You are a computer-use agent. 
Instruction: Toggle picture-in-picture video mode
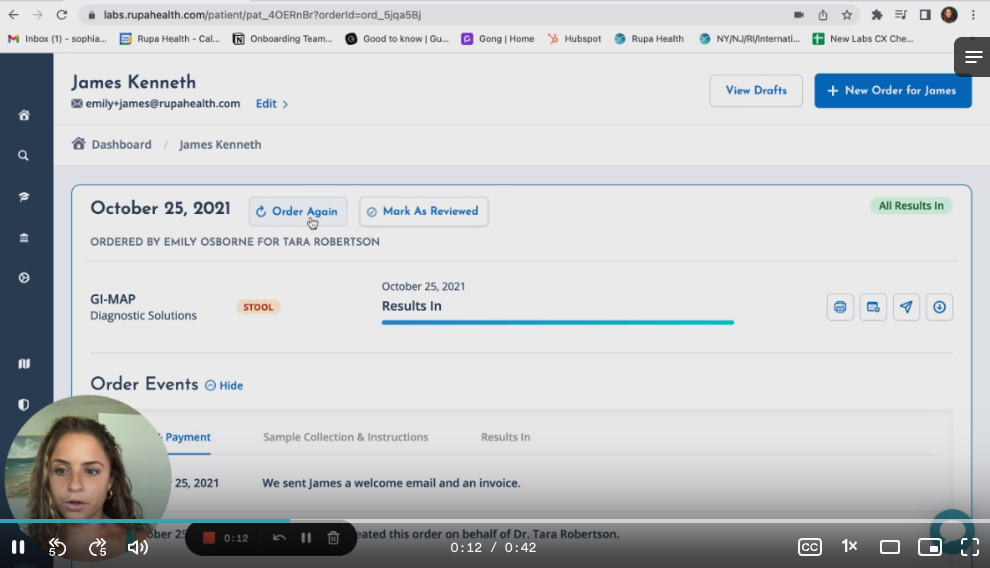pyautogui.click(x=929, y=547)
